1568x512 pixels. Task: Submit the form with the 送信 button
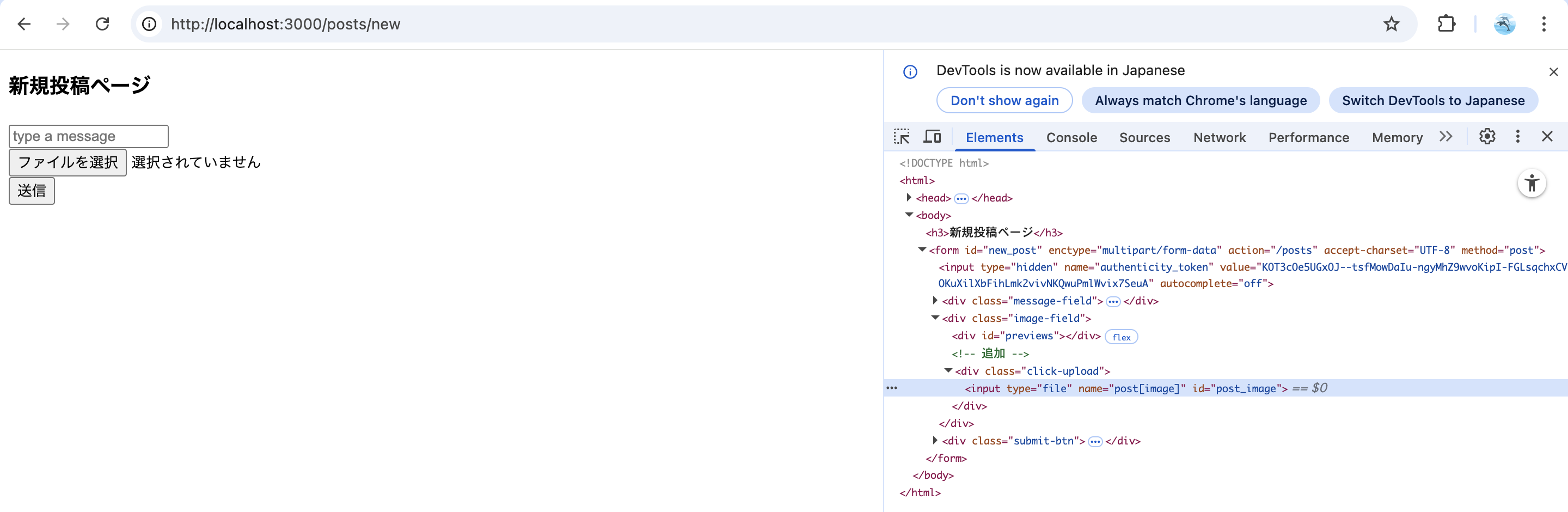[32, 191]
